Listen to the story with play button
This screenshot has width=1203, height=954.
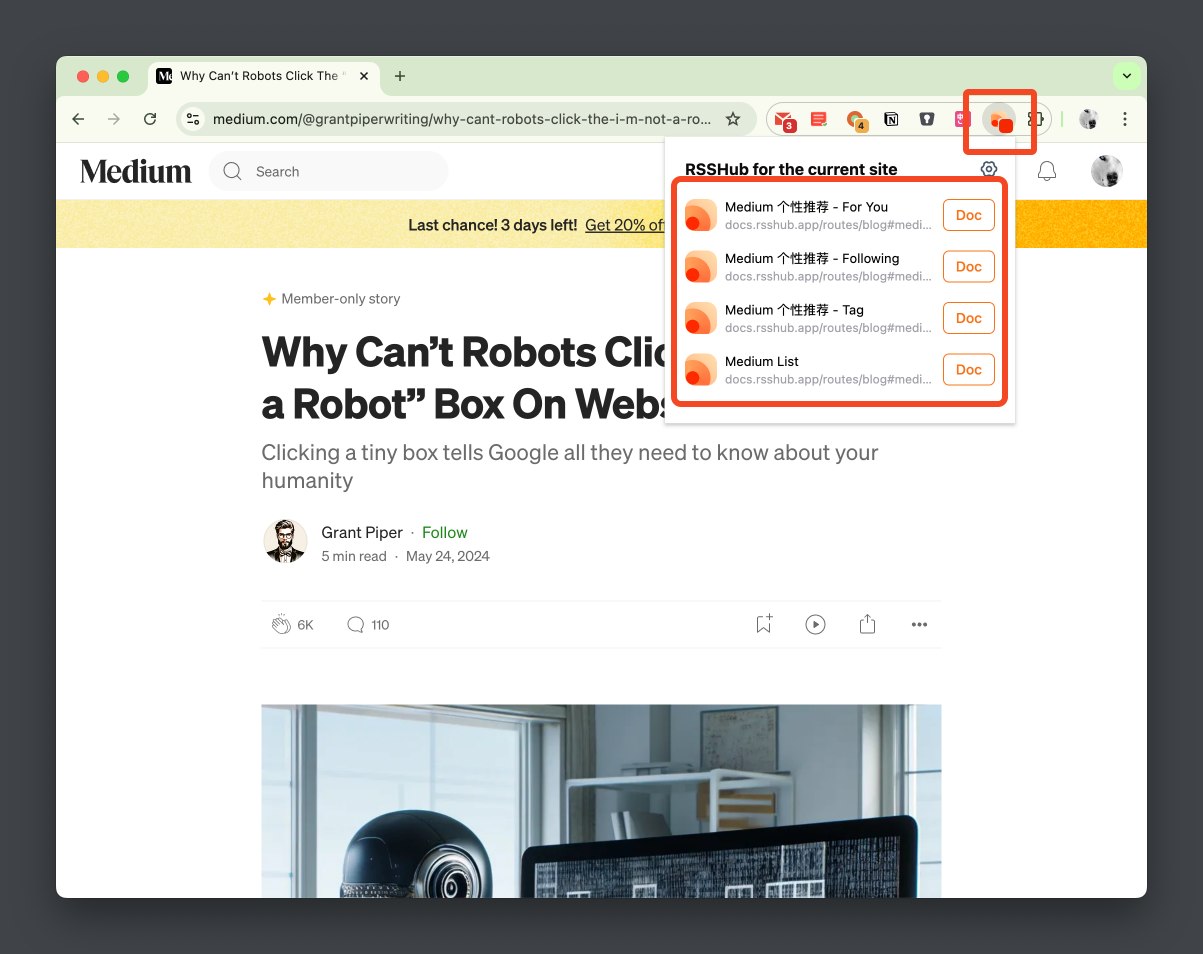point(816,625)
